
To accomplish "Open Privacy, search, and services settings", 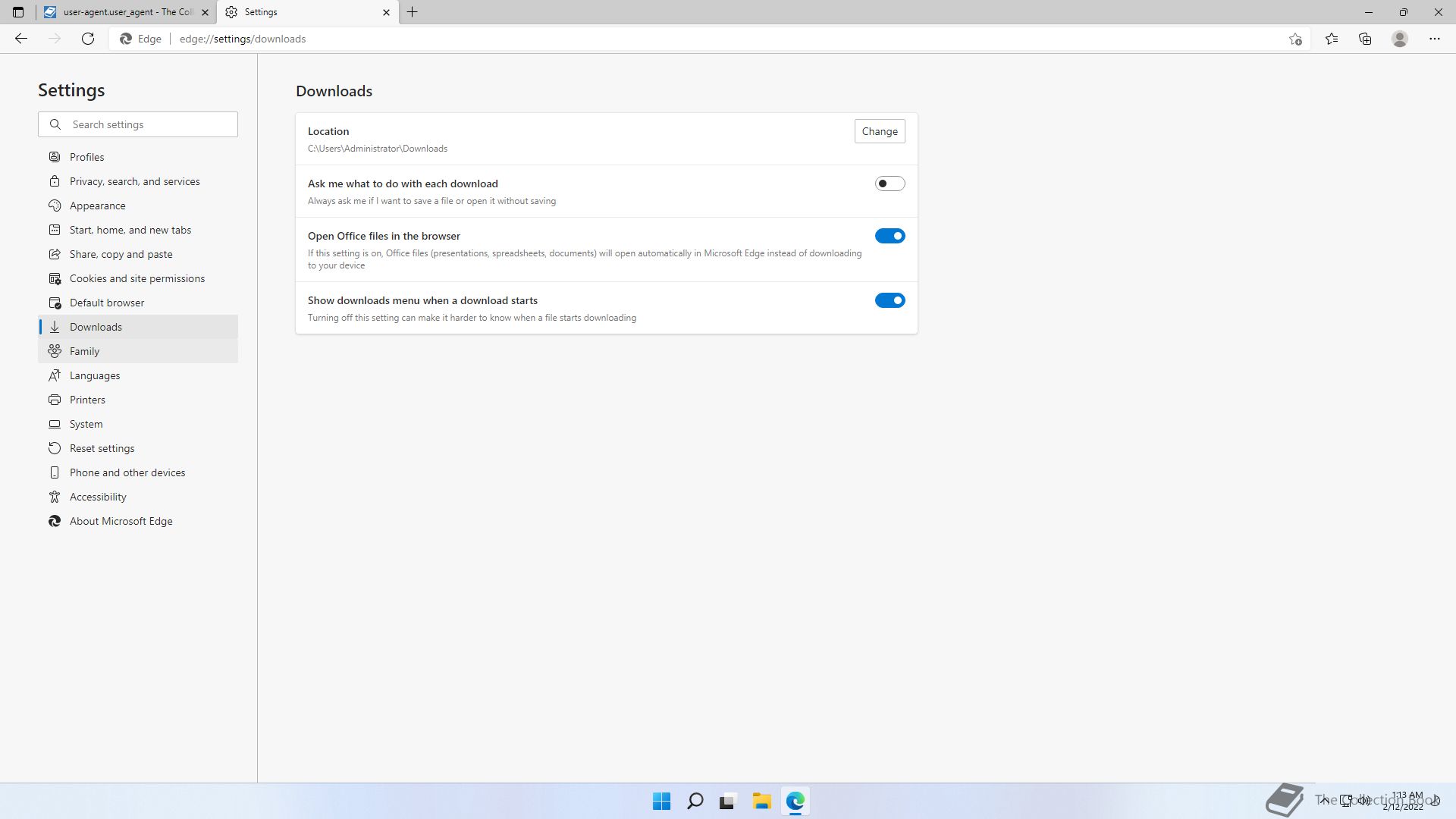I will [138, 181].
